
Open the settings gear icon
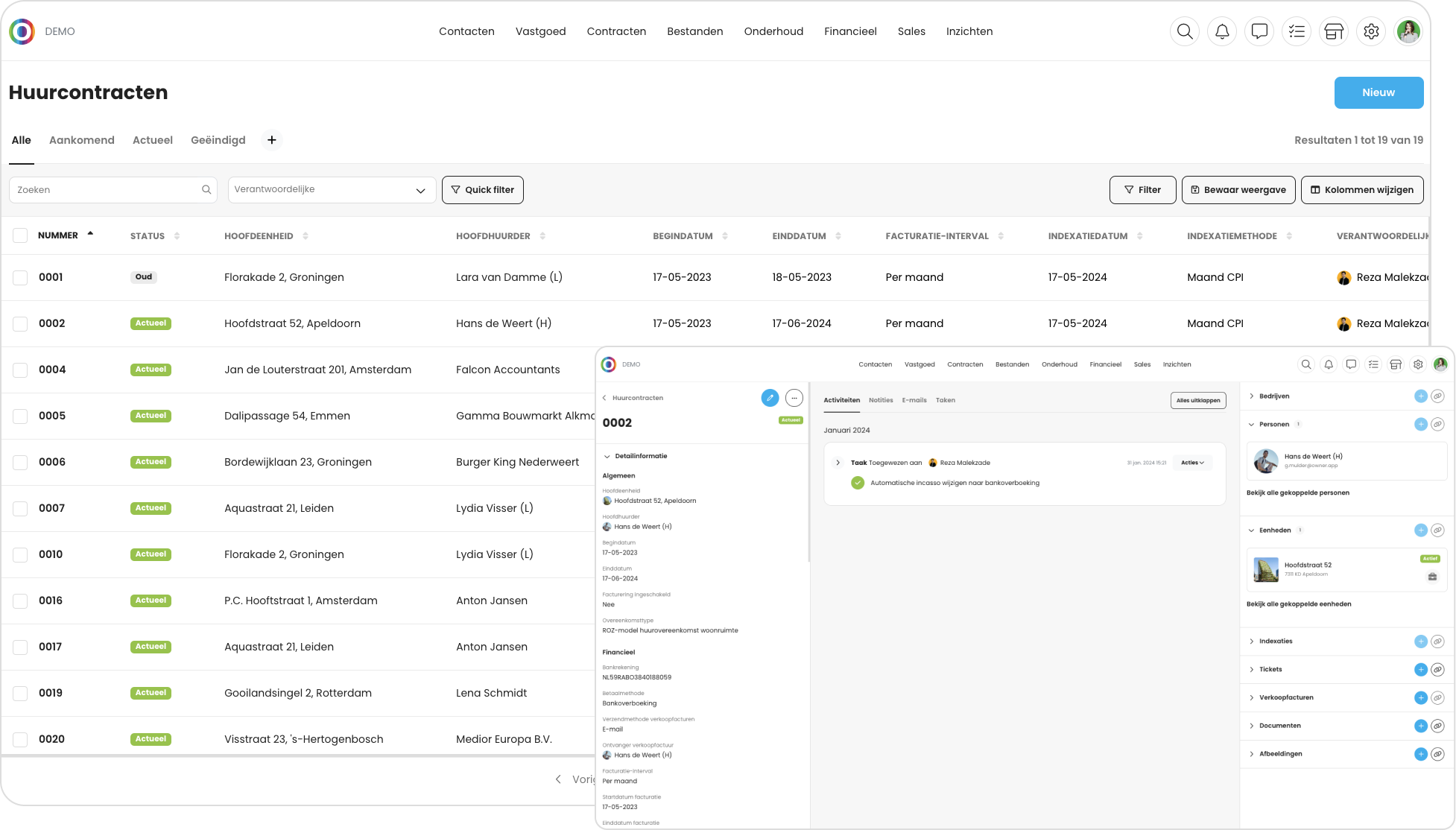point(1371,31)
